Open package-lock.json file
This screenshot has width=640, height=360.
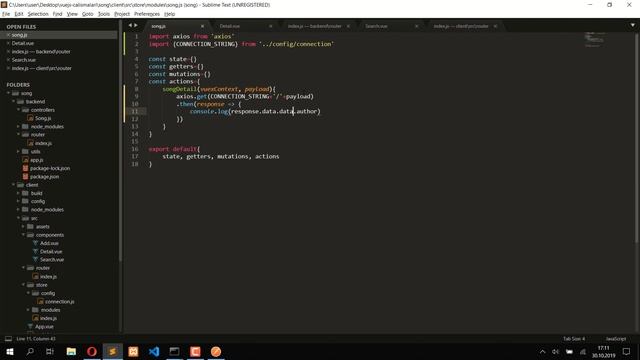[50, 168]
